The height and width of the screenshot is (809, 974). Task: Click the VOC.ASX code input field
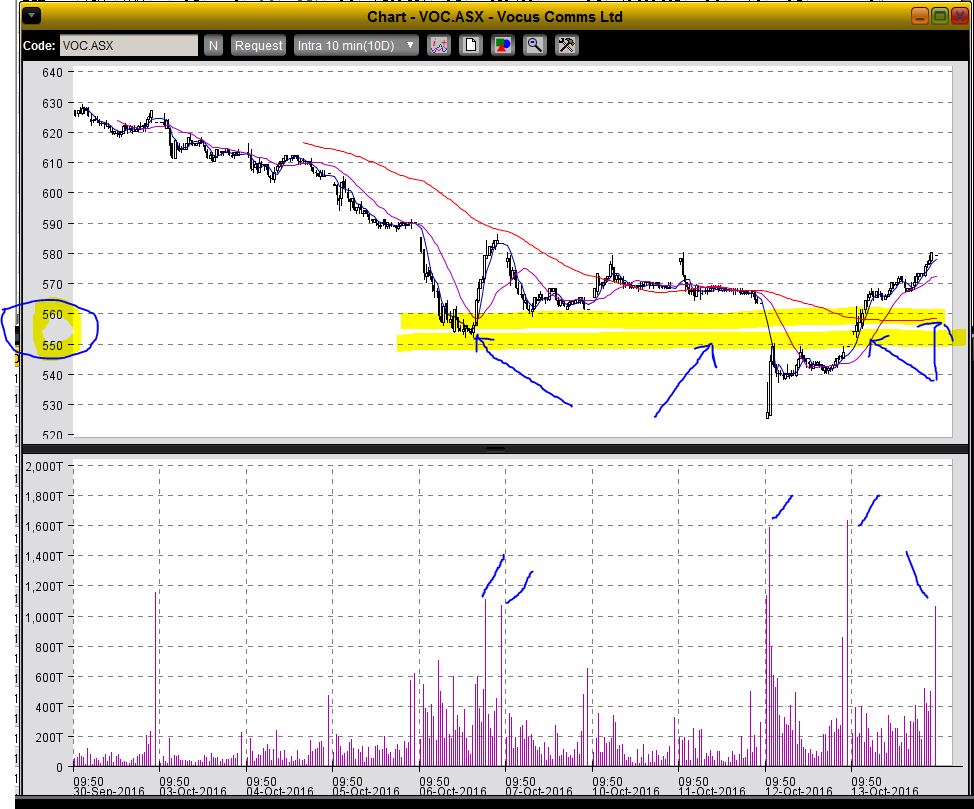[x=129, y=45]
